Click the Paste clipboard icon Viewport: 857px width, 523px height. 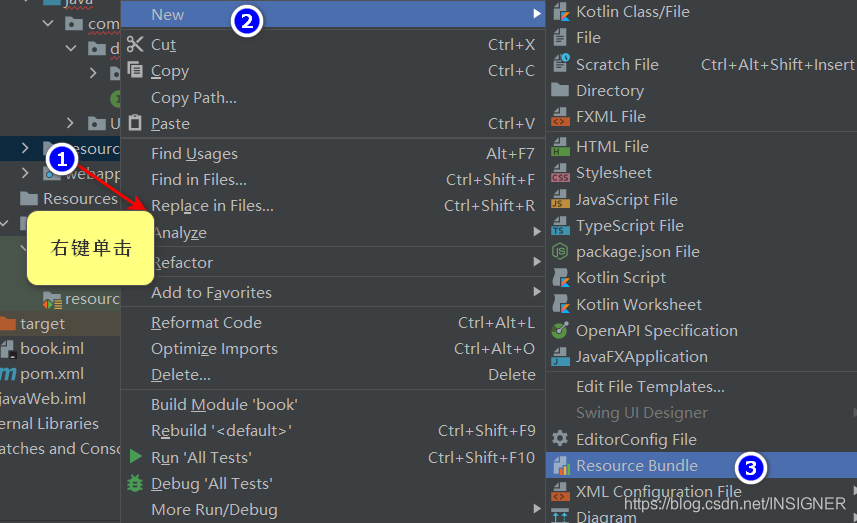point(135,122)
